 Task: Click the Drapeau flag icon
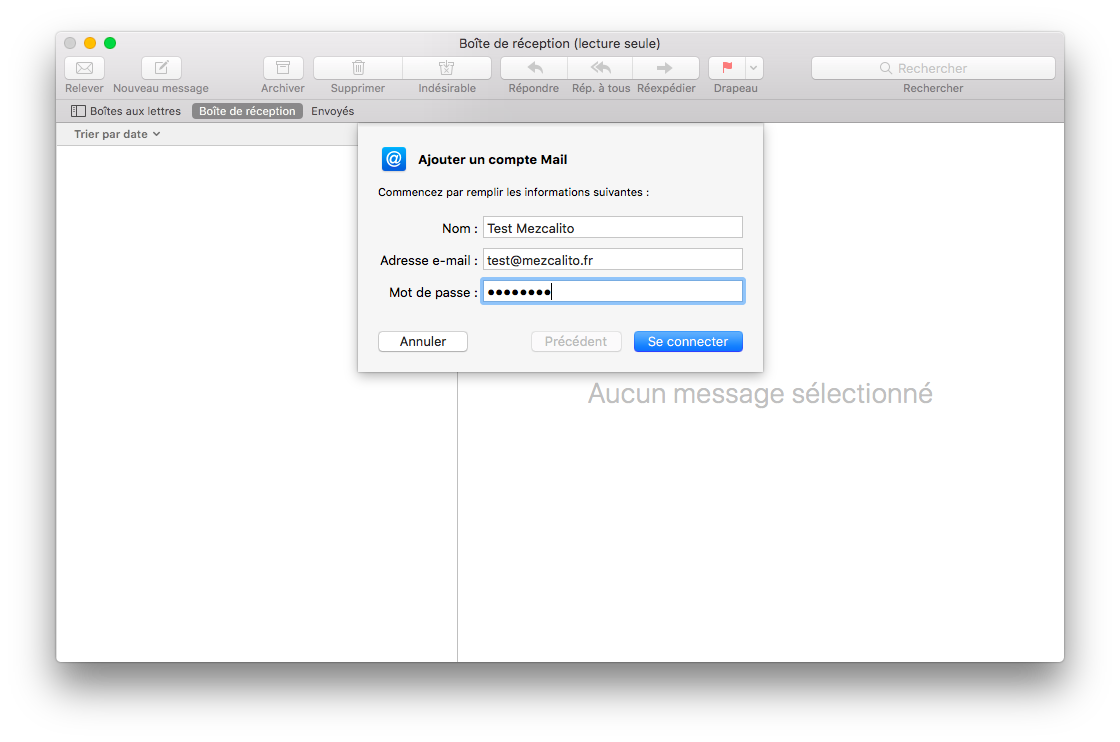coord(728,68)
